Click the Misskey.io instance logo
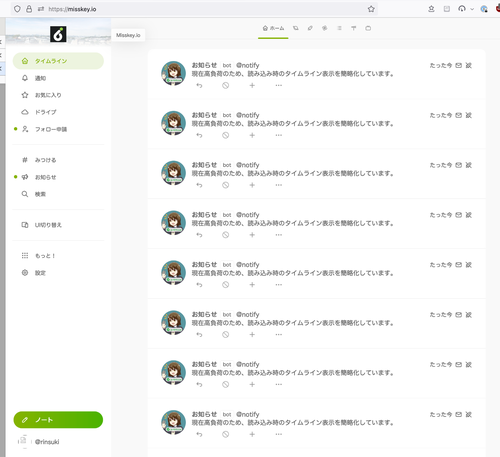The height and width of the screenshot is (457, 500). click(58, 34)
